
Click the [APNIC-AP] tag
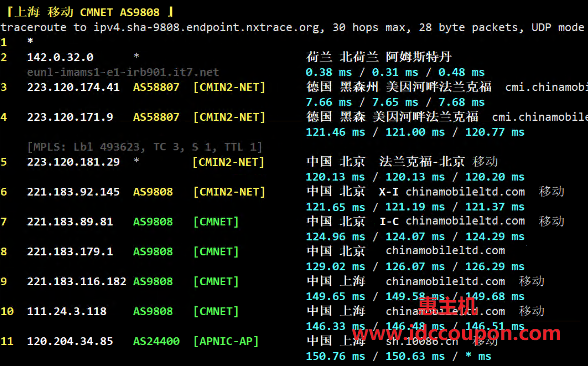(x=226, y=341)
